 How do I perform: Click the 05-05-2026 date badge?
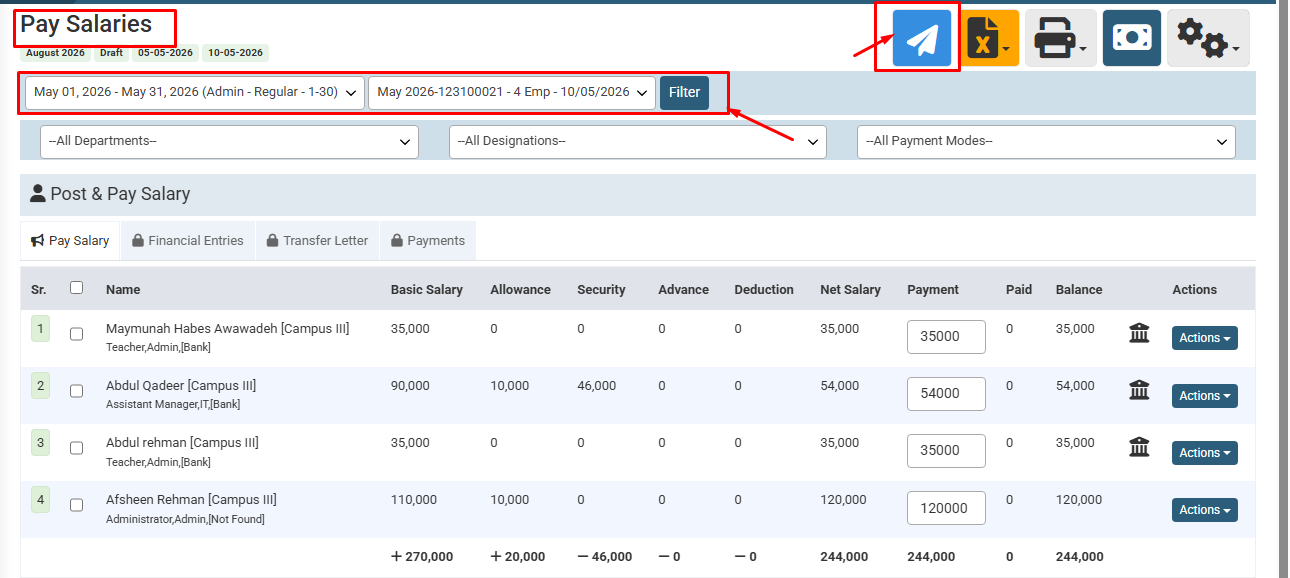pos(165,53)
